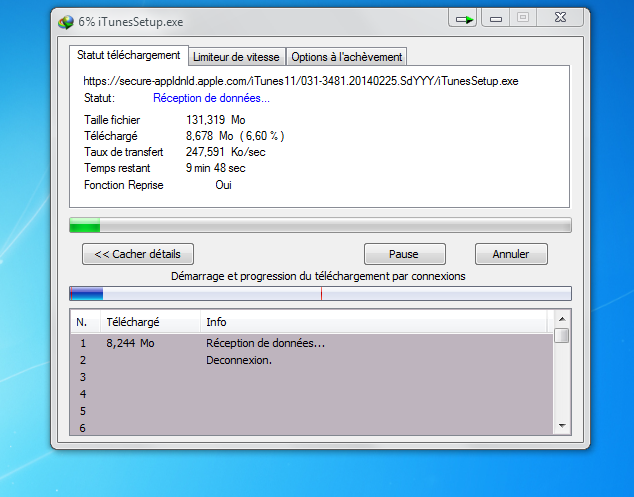Click the 8,244 Mo downloaded cell
Screen dimensions: 634x497
(x=130, y=343)
